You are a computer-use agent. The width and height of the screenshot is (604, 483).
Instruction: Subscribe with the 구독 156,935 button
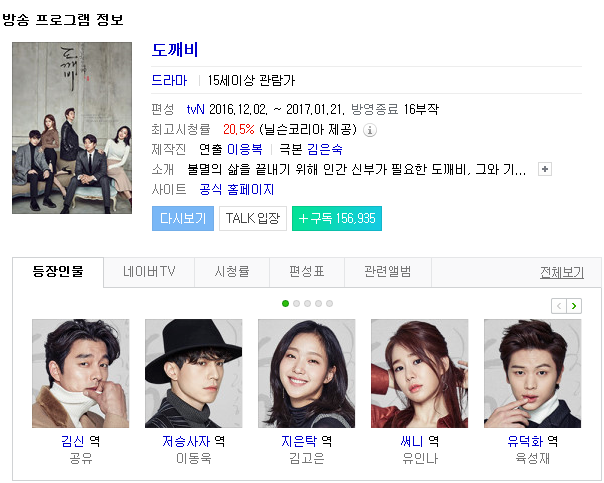pos(337,218)
